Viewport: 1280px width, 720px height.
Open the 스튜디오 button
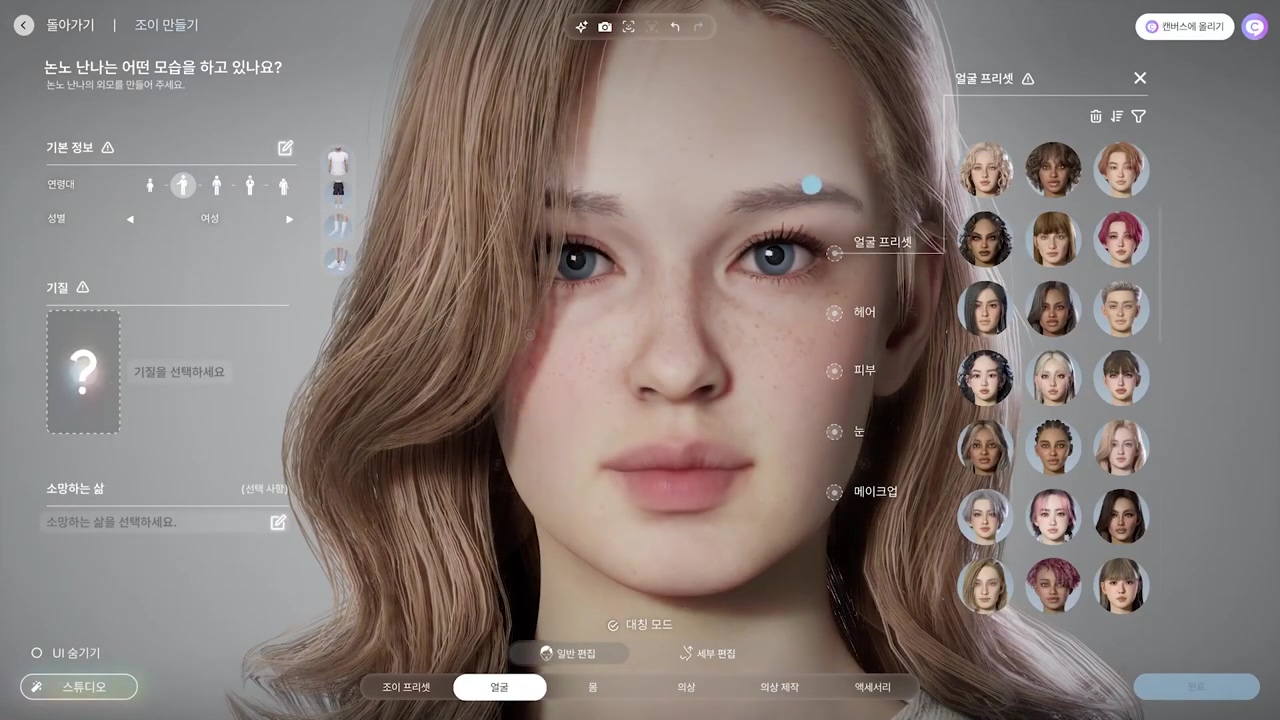pyautogui.click(x=79, y=687)
